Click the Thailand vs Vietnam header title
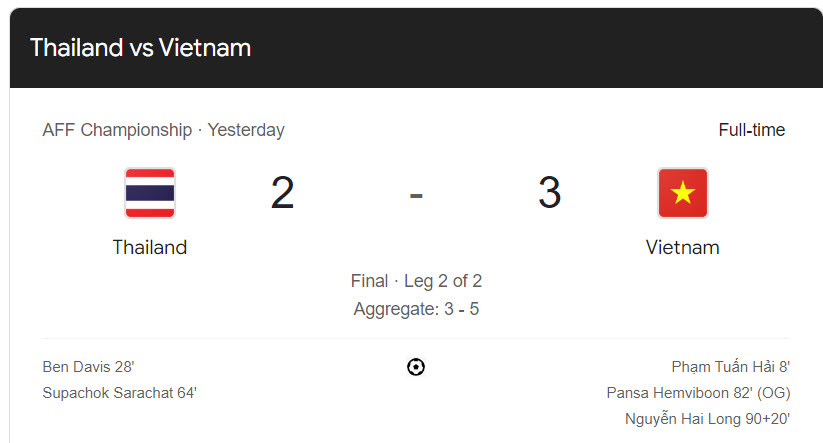This screenshot has width=823, height=443. click(x=140, y=47)
